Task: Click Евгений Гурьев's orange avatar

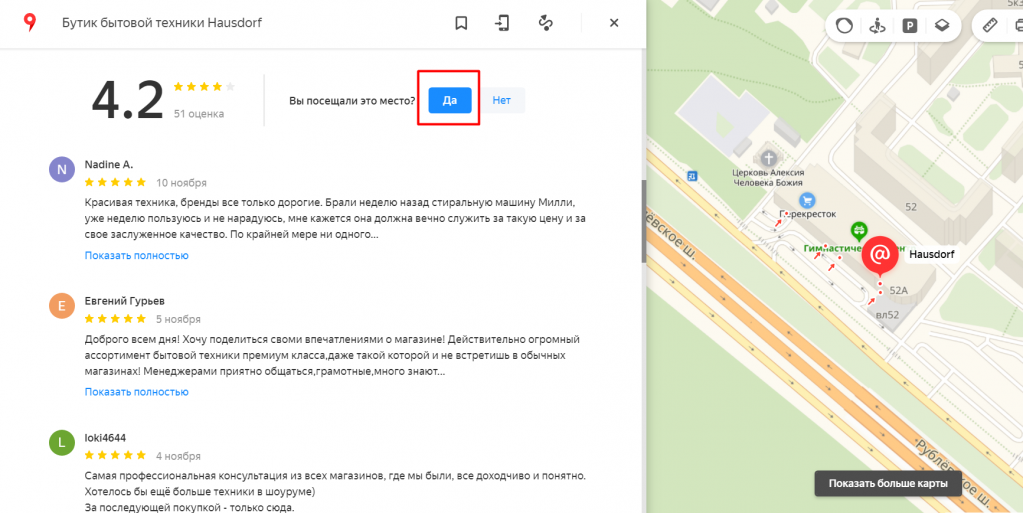Action: coord(61,306)
